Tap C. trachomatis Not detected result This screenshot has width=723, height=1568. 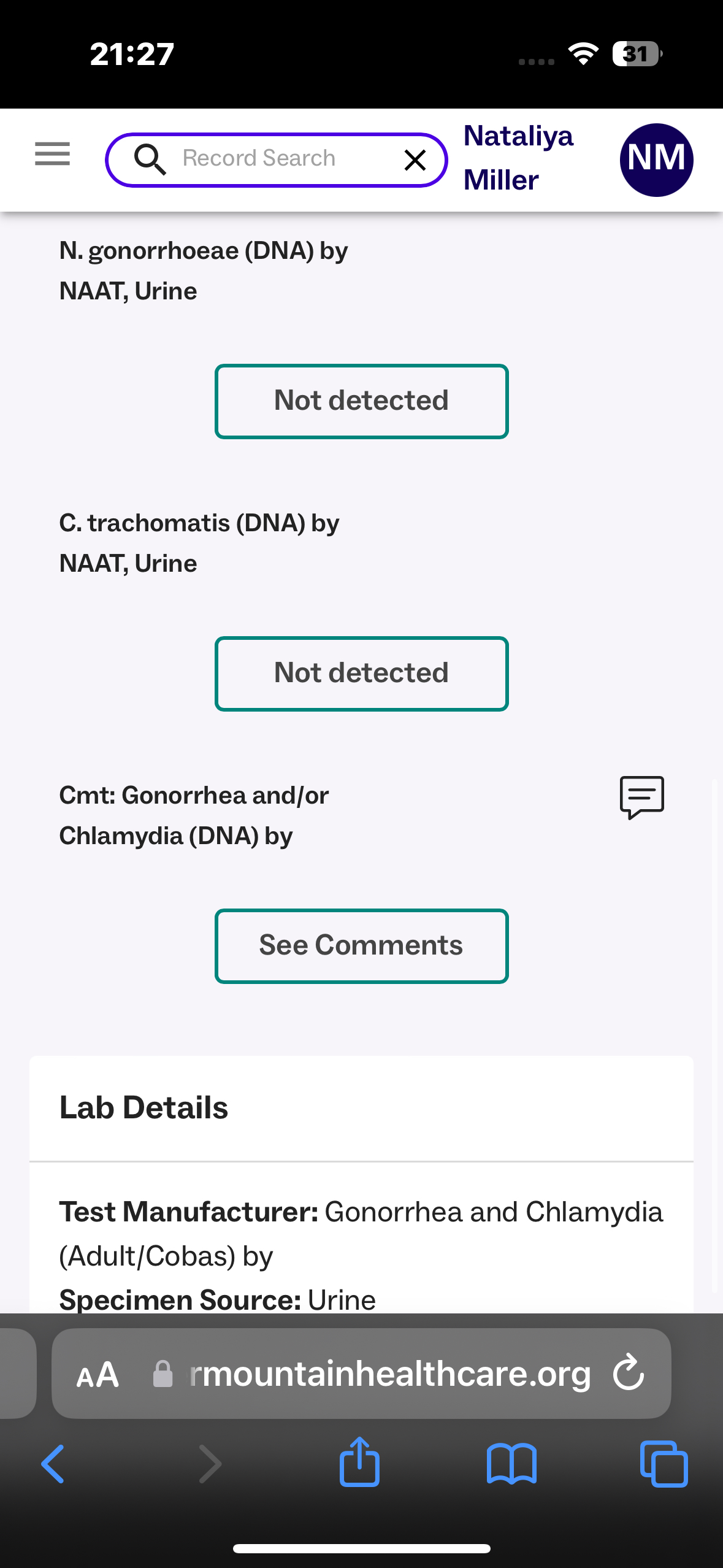[361, 674]
